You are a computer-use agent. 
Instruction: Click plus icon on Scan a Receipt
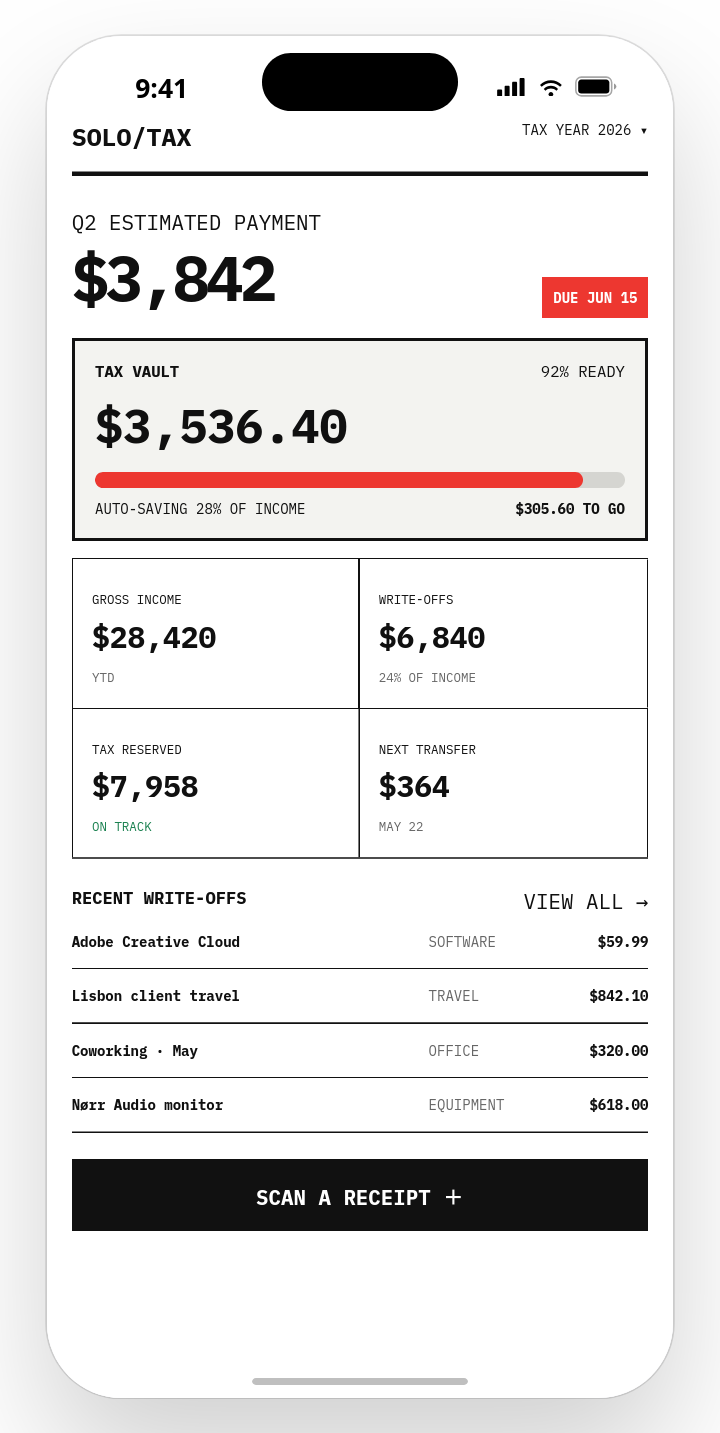(453, 1197)
